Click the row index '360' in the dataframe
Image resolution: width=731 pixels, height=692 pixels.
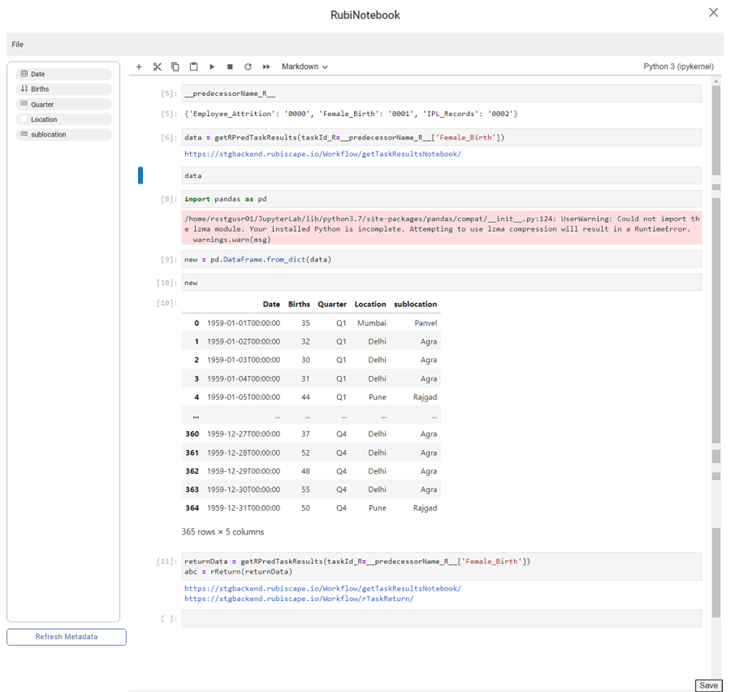(192, 434)
